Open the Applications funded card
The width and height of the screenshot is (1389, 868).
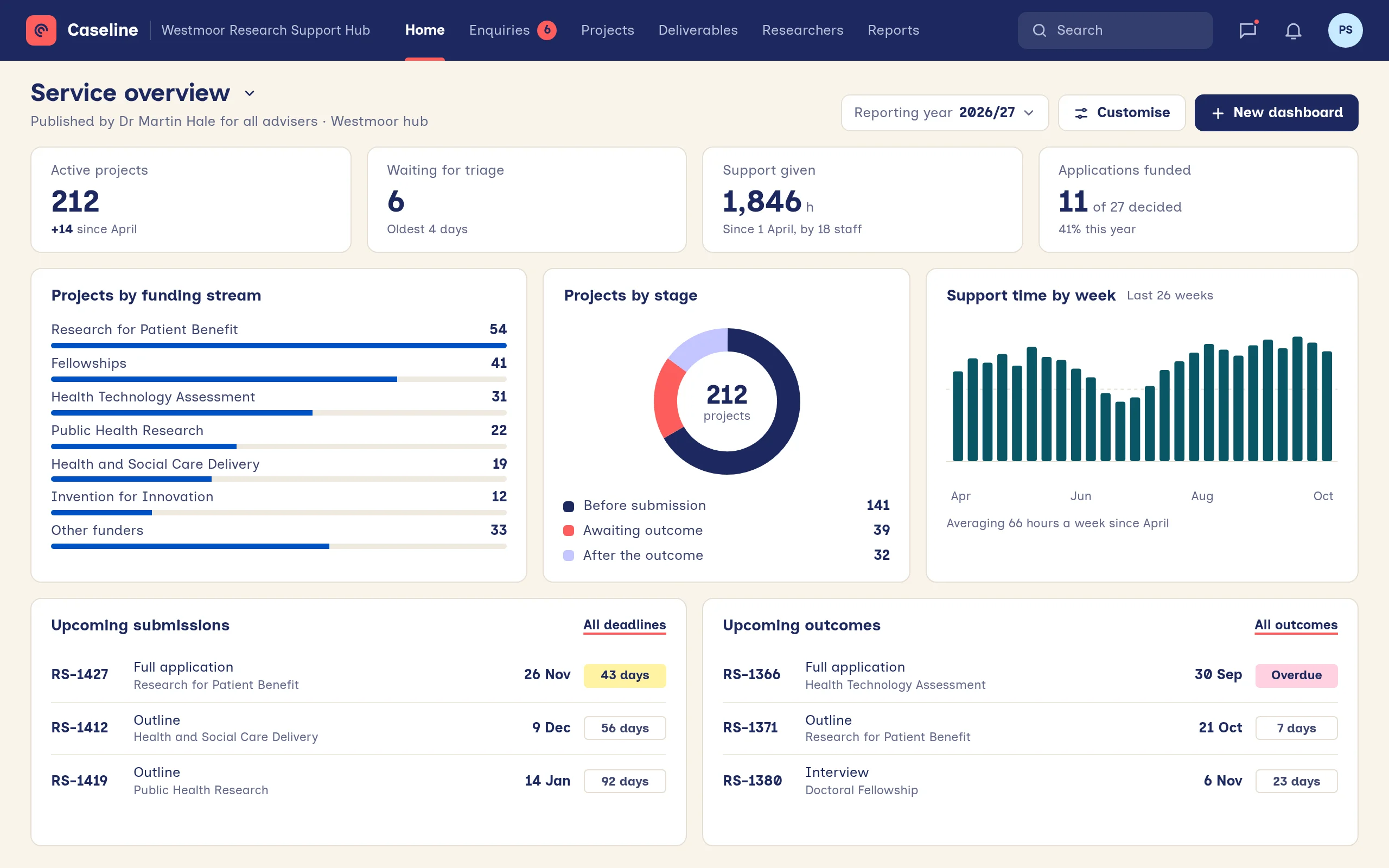[x=1198, y=199]
